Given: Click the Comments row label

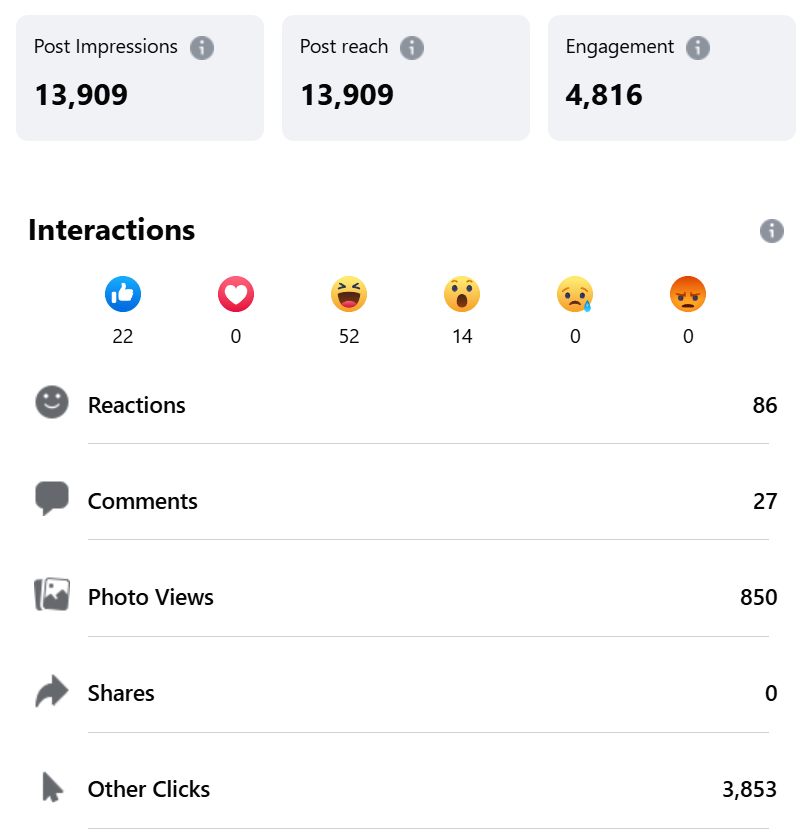Looking at the screenshot, I should point(143,501).
